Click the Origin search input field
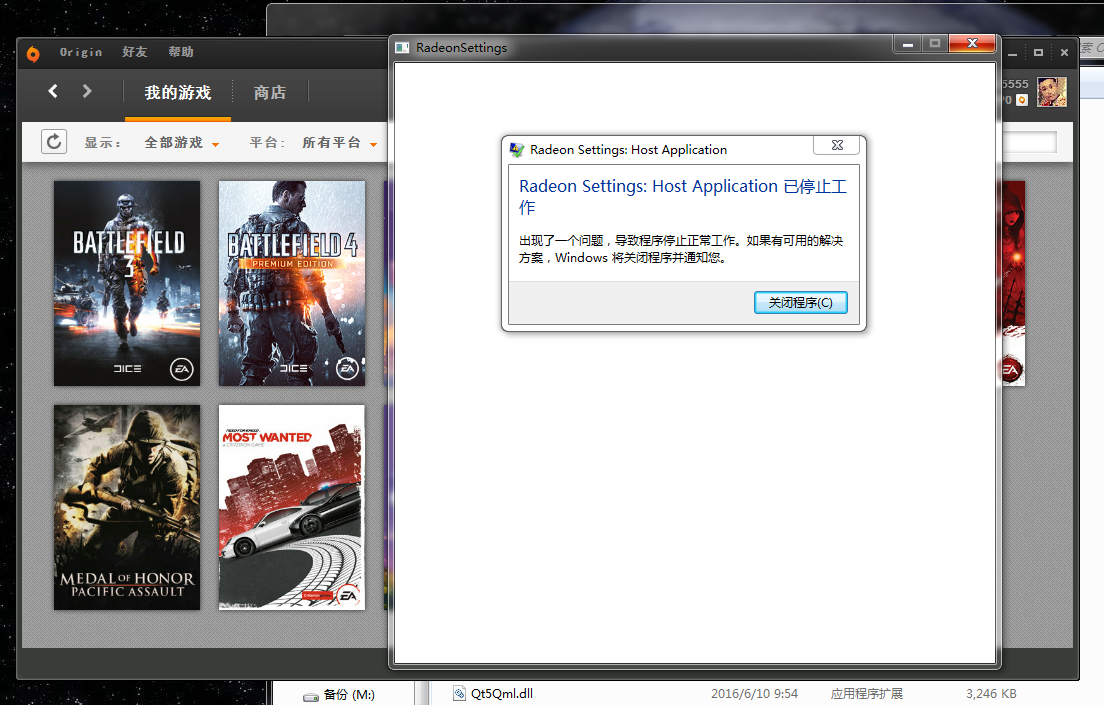Screen dimensions: 1104x705 click(x=1029, y=142)
